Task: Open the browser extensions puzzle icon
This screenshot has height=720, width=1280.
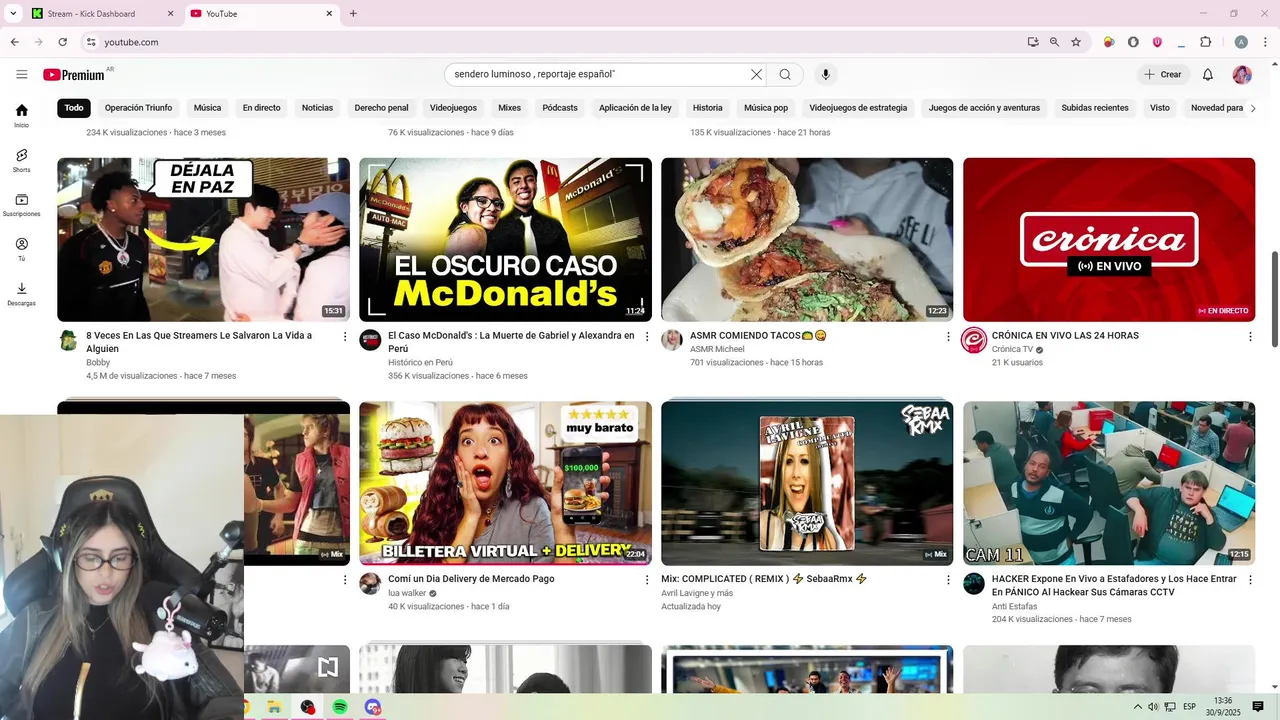Action: [1205, 42]
